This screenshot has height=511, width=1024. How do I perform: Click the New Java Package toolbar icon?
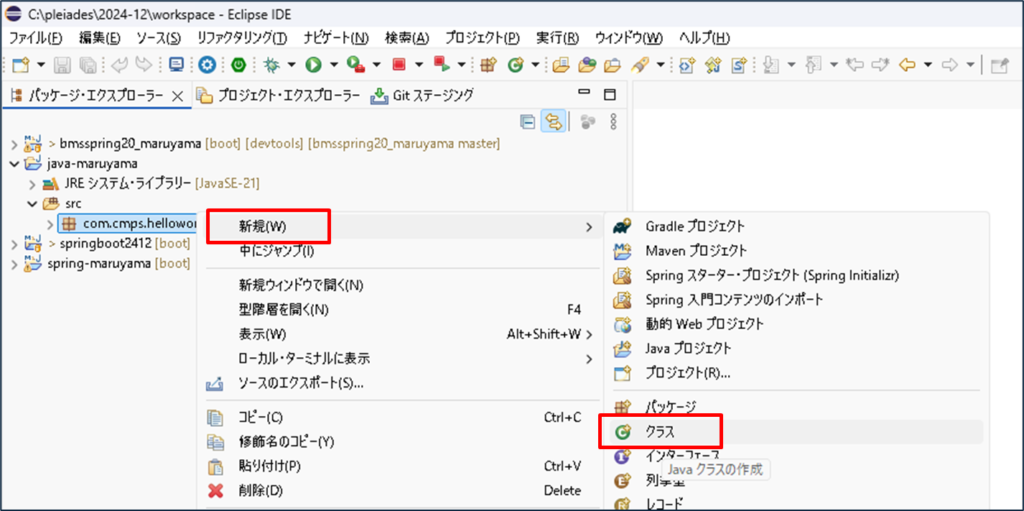488,65
